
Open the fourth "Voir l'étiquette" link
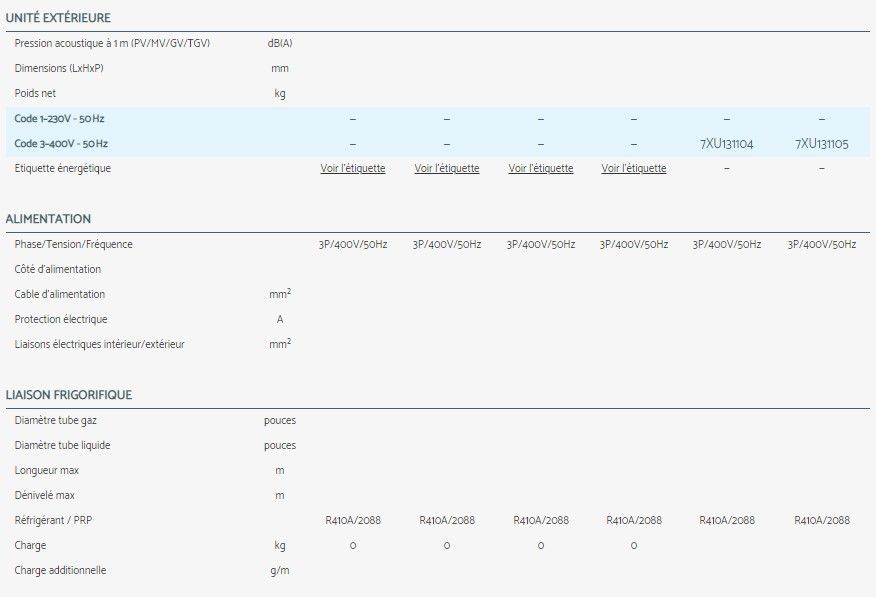point(633,168)
